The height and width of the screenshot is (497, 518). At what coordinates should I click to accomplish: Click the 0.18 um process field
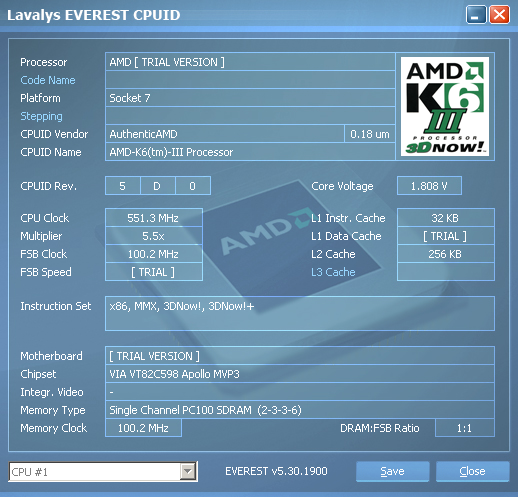pyautogui.click(x=370, y=134)
